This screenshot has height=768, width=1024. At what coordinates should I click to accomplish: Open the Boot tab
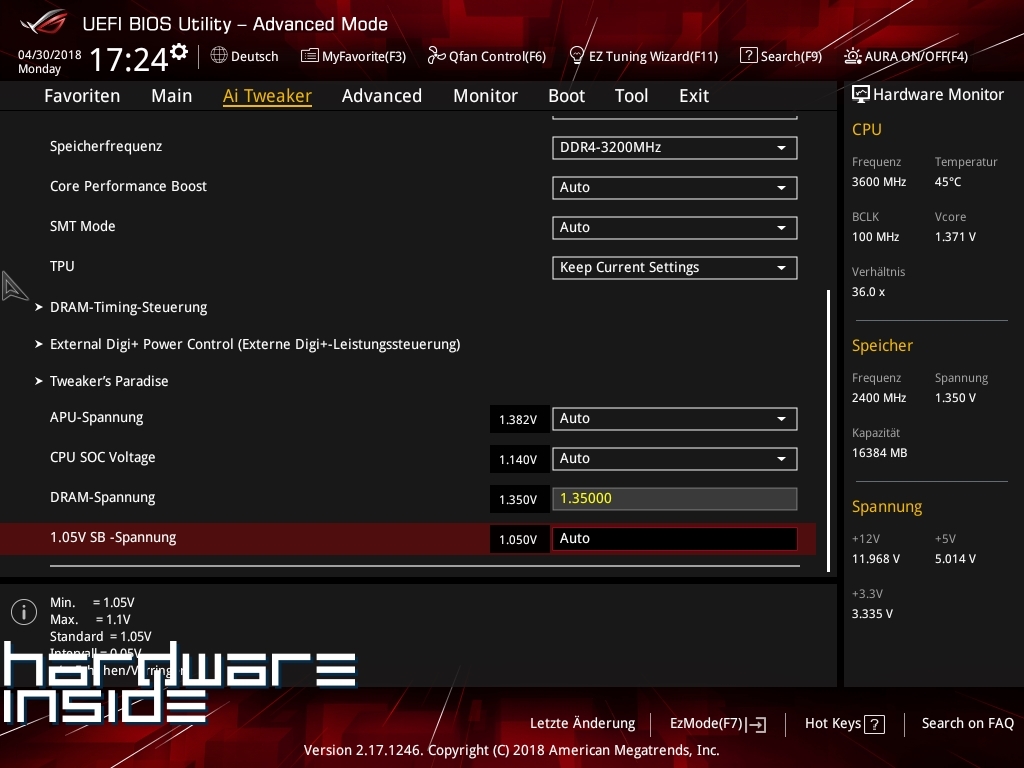tap(566, 96)
